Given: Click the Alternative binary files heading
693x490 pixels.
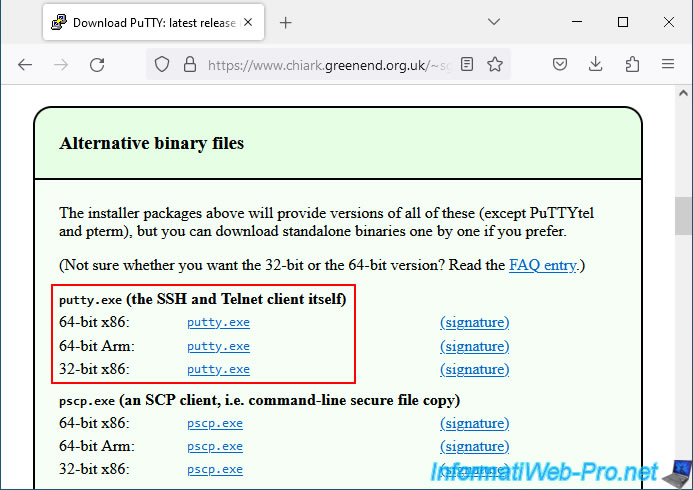Looking at the screenshot, I should (152, 143).
